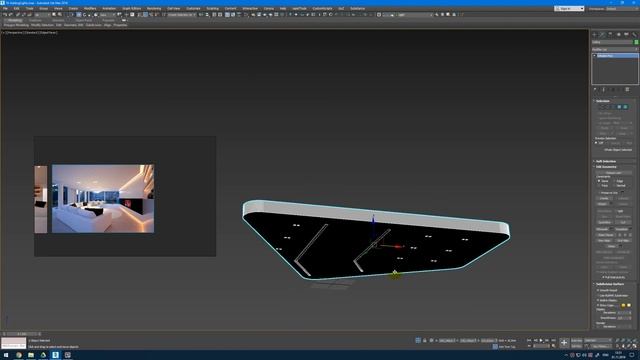Select Element sub-object level icon
The width and height of the screenshot is (640, 360).
pyautogui.click(x=625, y=107)
